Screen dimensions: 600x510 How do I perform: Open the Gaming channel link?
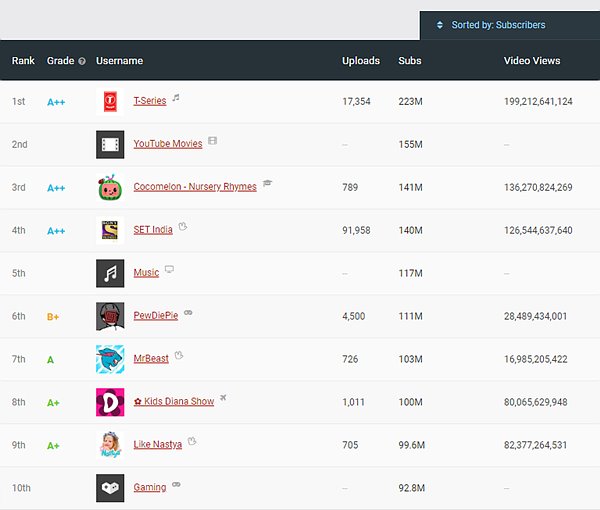[x=150, y=487]
